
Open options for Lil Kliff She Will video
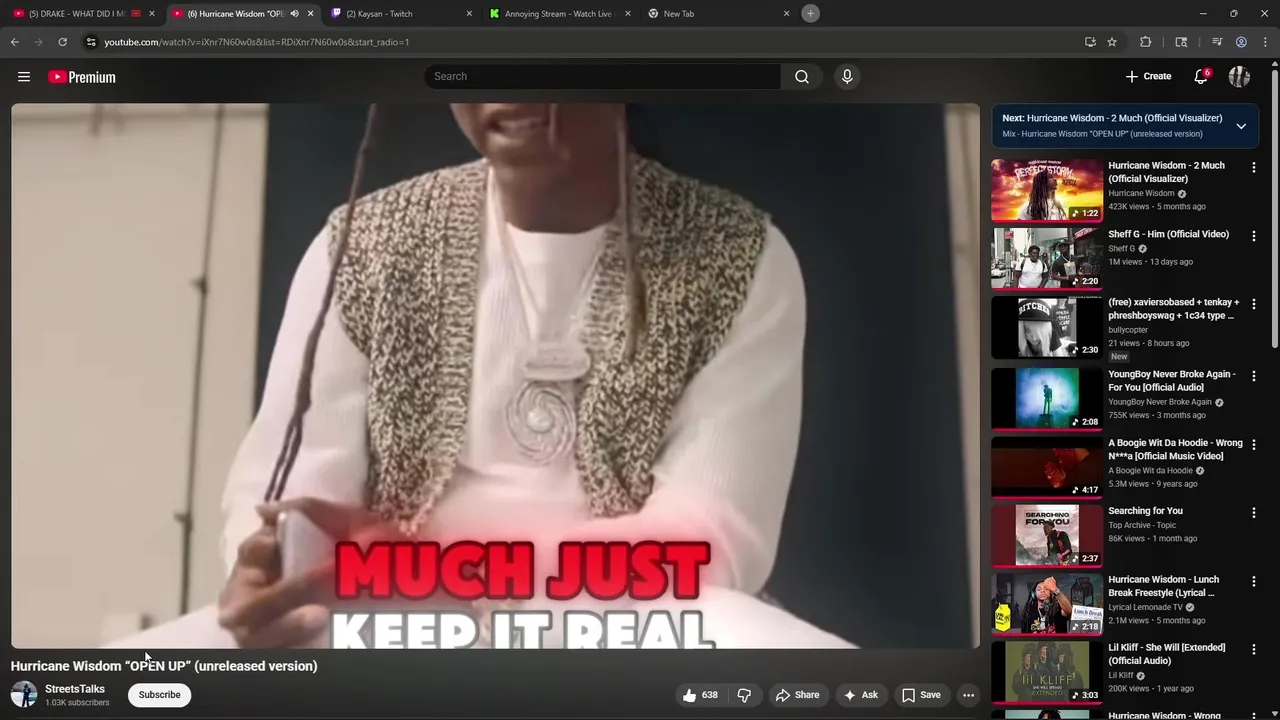(1253, 650)
